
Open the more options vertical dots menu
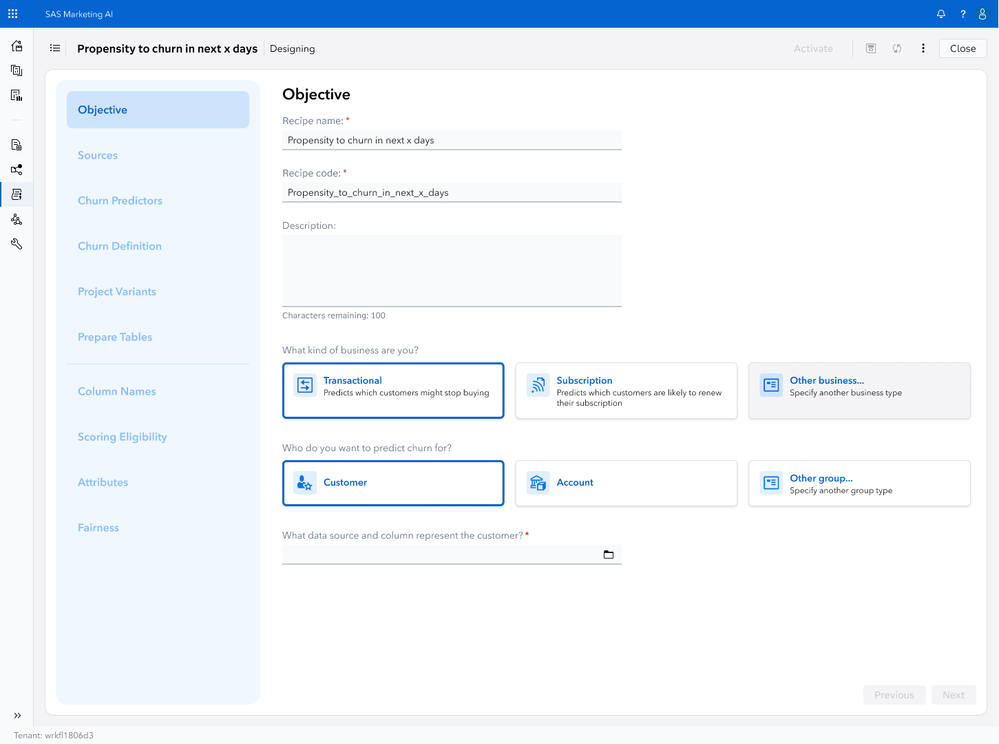pos(923,48)
